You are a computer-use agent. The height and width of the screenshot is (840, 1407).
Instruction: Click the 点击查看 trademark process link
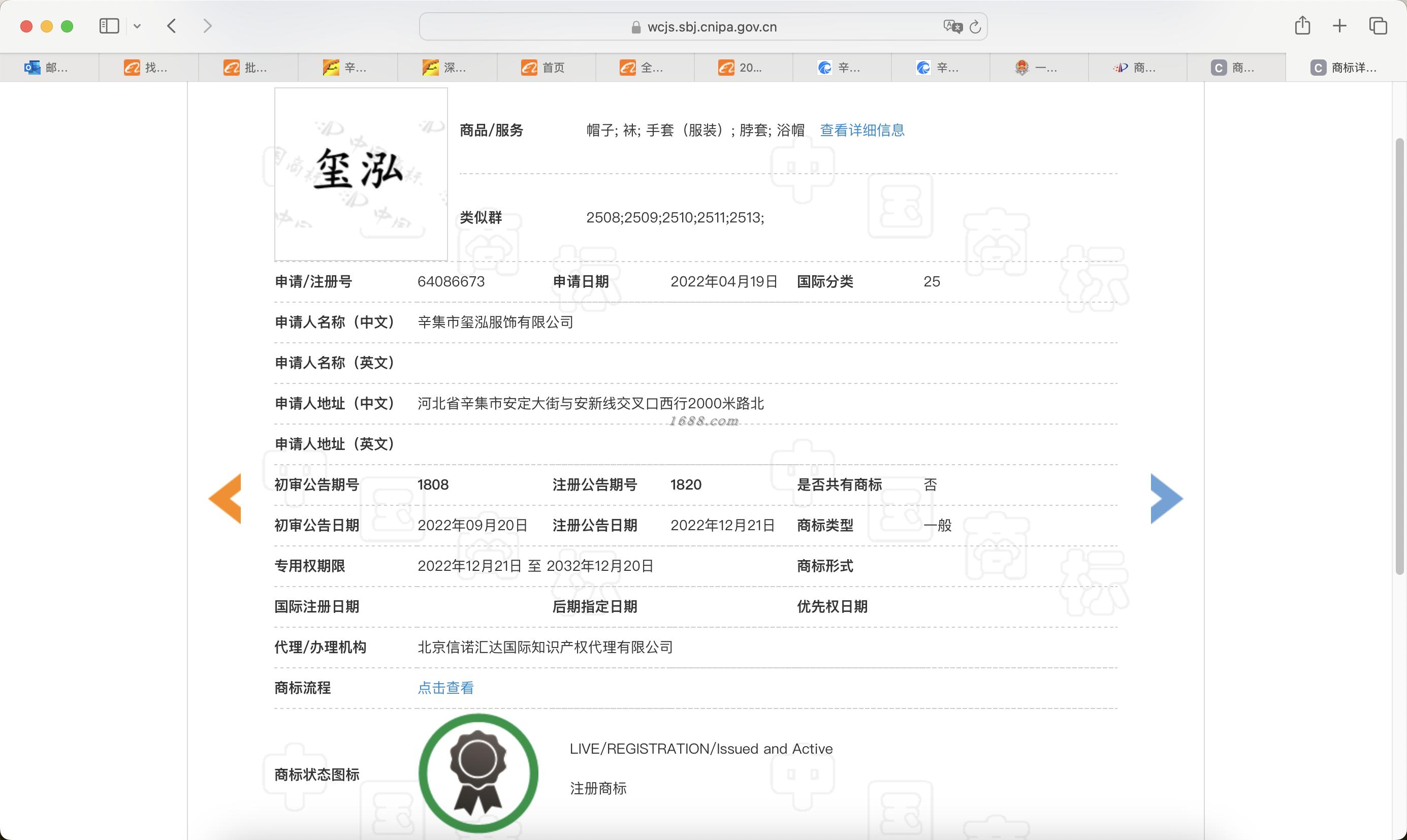point(445,688)
